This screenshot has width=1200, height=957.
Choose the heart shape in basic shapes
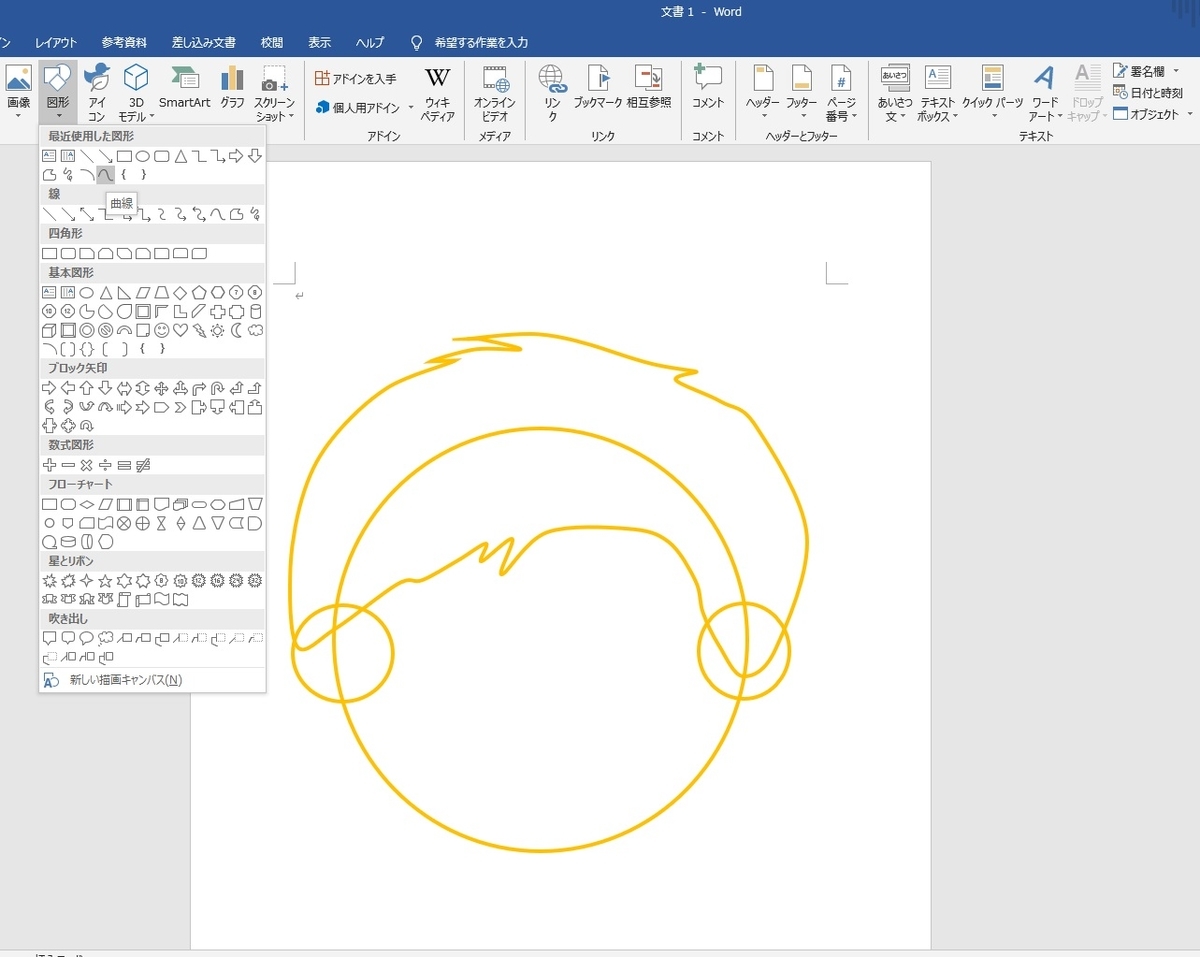coord(180,330)
